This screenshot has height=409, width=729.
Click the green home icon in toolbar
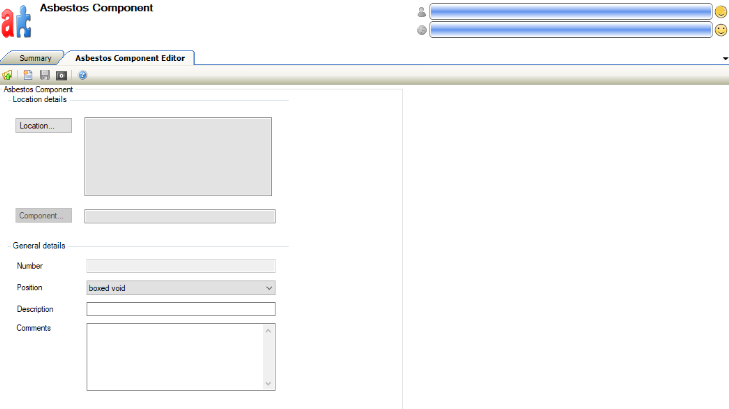8,75
